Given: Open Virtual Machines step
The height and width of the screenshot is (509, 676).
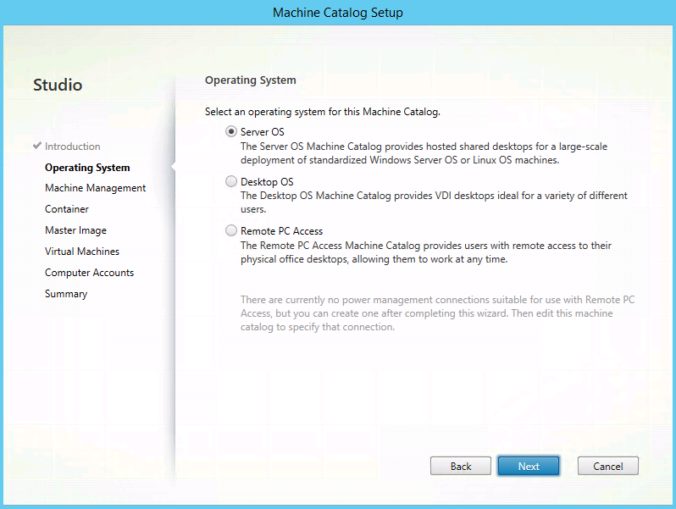Looking at the screenshot, I should [x=82, y=251].
